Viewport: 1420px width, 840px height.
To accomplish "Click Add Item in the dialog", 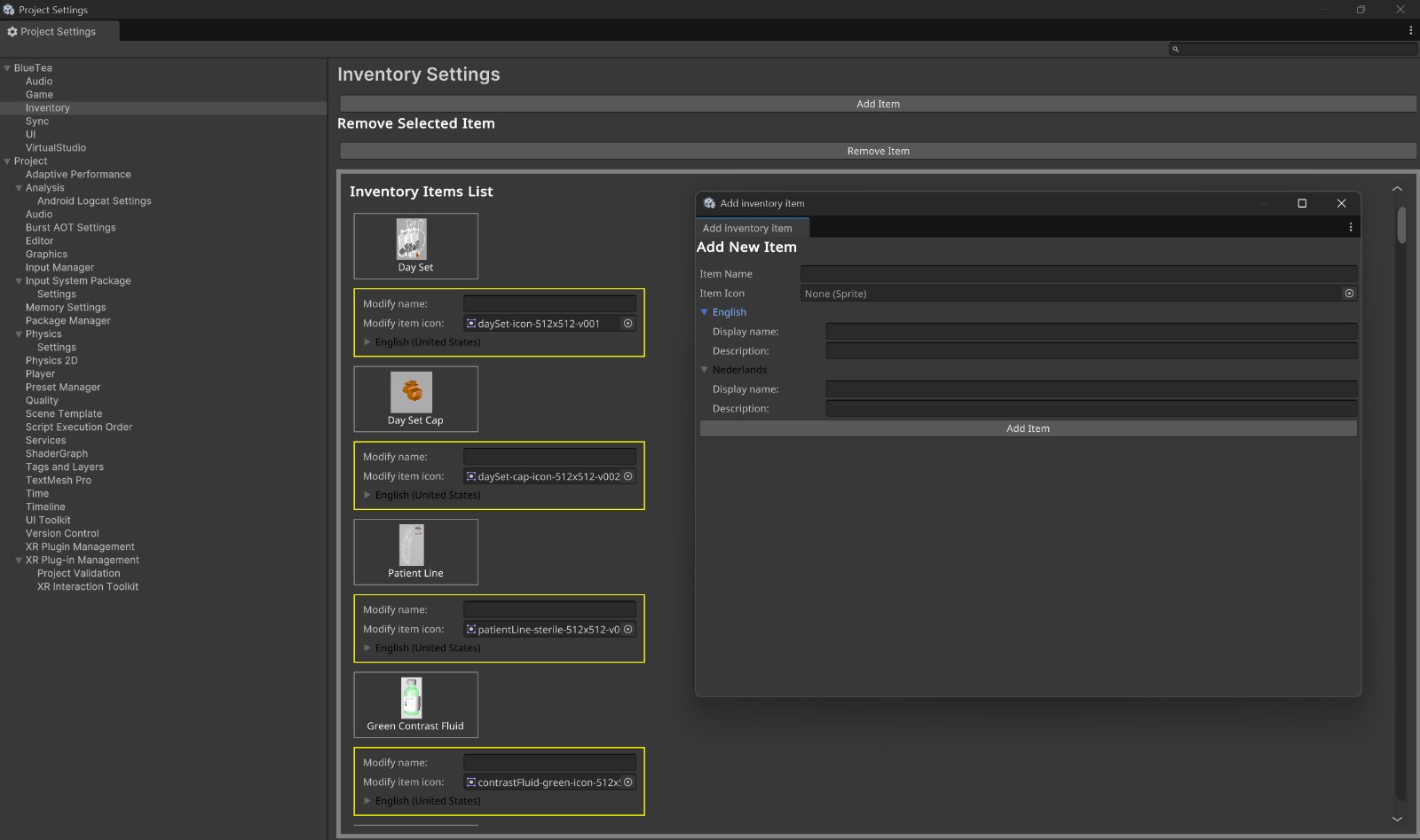I will (1027, 428).
